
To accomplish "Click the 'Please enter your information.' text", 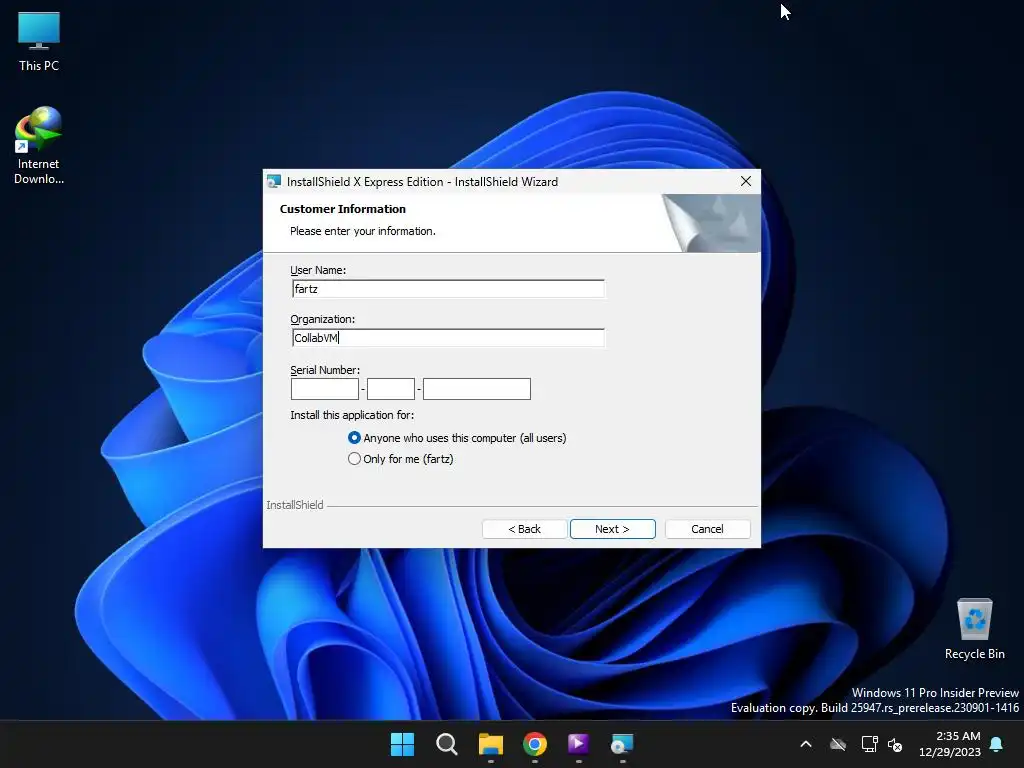I will coord(362,231).
